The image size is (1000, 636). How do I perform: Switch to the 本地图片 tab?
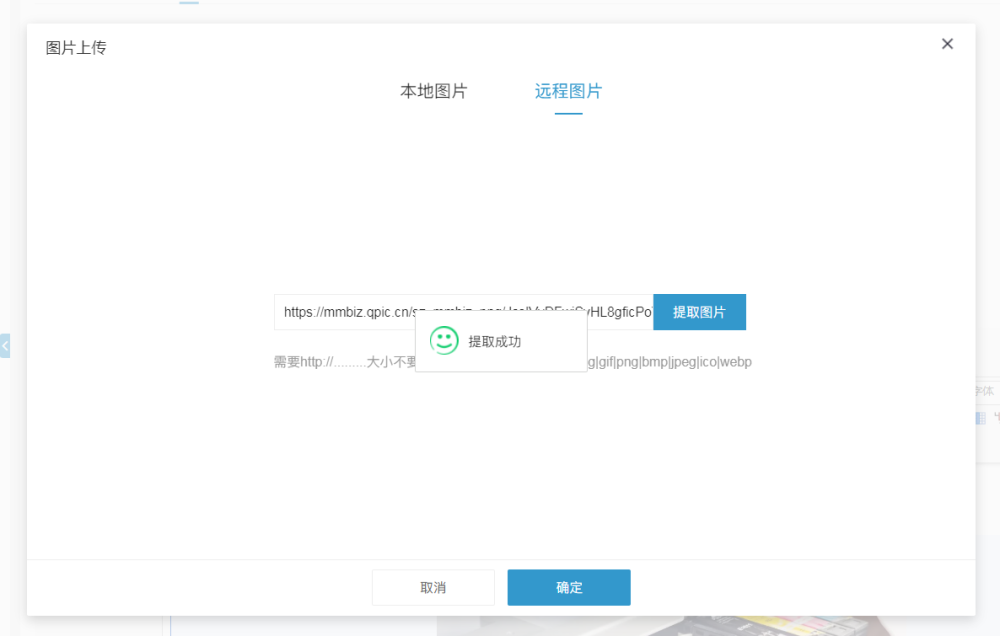pos(434,91)
